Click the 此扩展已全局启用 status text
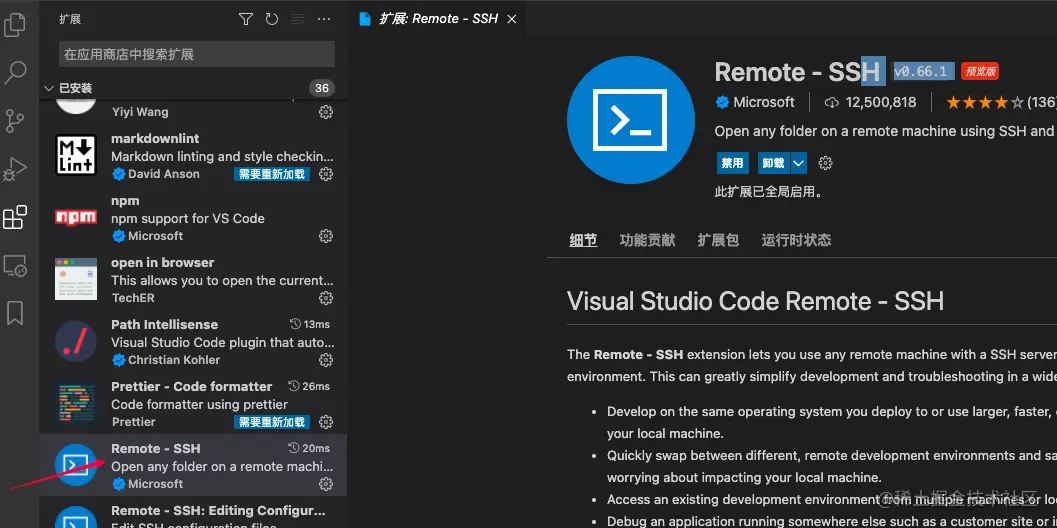The height and width of the screenshot is (528, 1057). coord(768,192)
